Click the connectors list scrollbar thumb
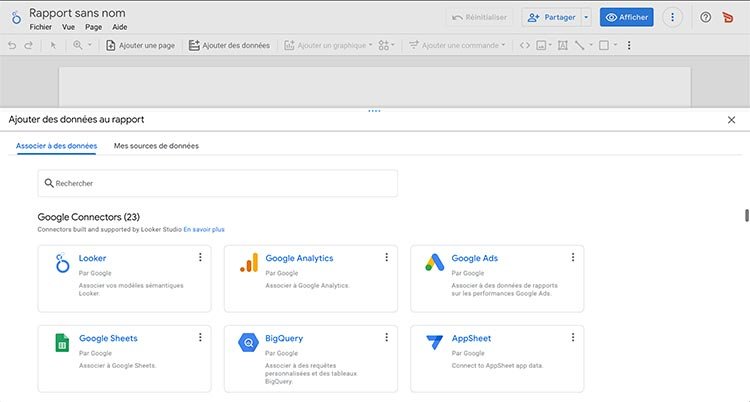 point(746,215)
